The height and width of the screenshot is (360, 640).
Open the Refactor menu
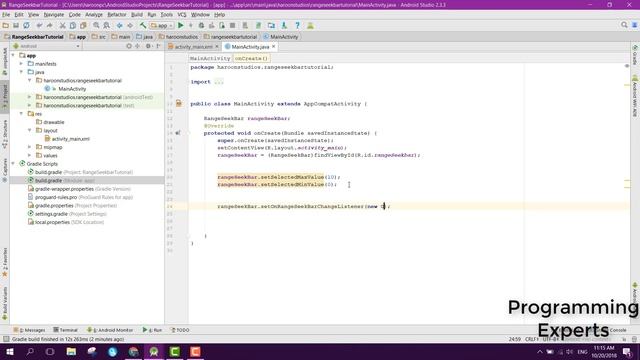click(117, 15)
